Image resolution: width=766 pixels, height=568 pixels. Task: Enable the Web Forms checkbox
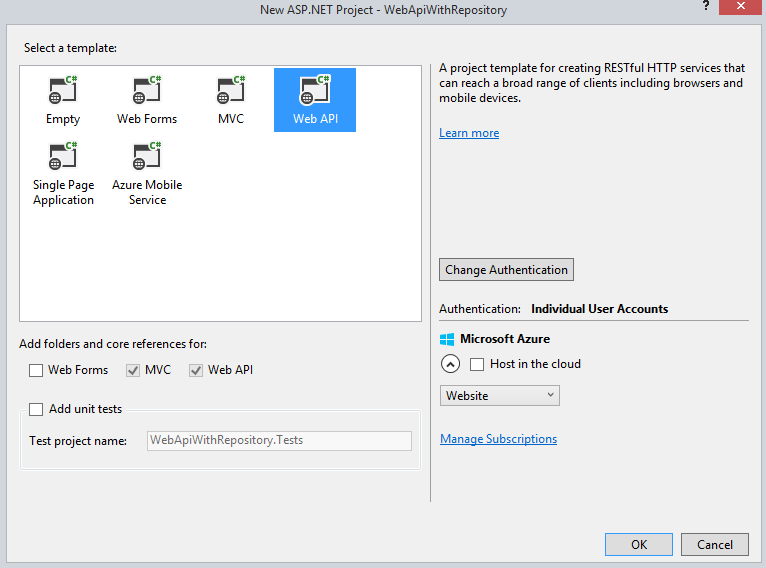pos(37,370)
